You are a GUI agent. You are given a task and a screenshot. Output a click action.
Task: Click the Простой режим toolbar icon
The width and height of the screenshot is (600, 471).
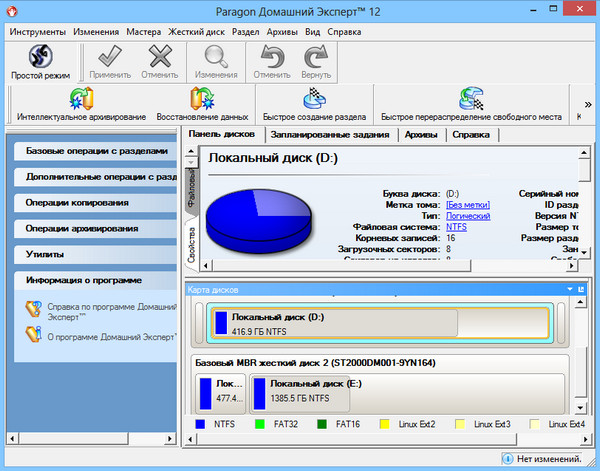(40, 57)
